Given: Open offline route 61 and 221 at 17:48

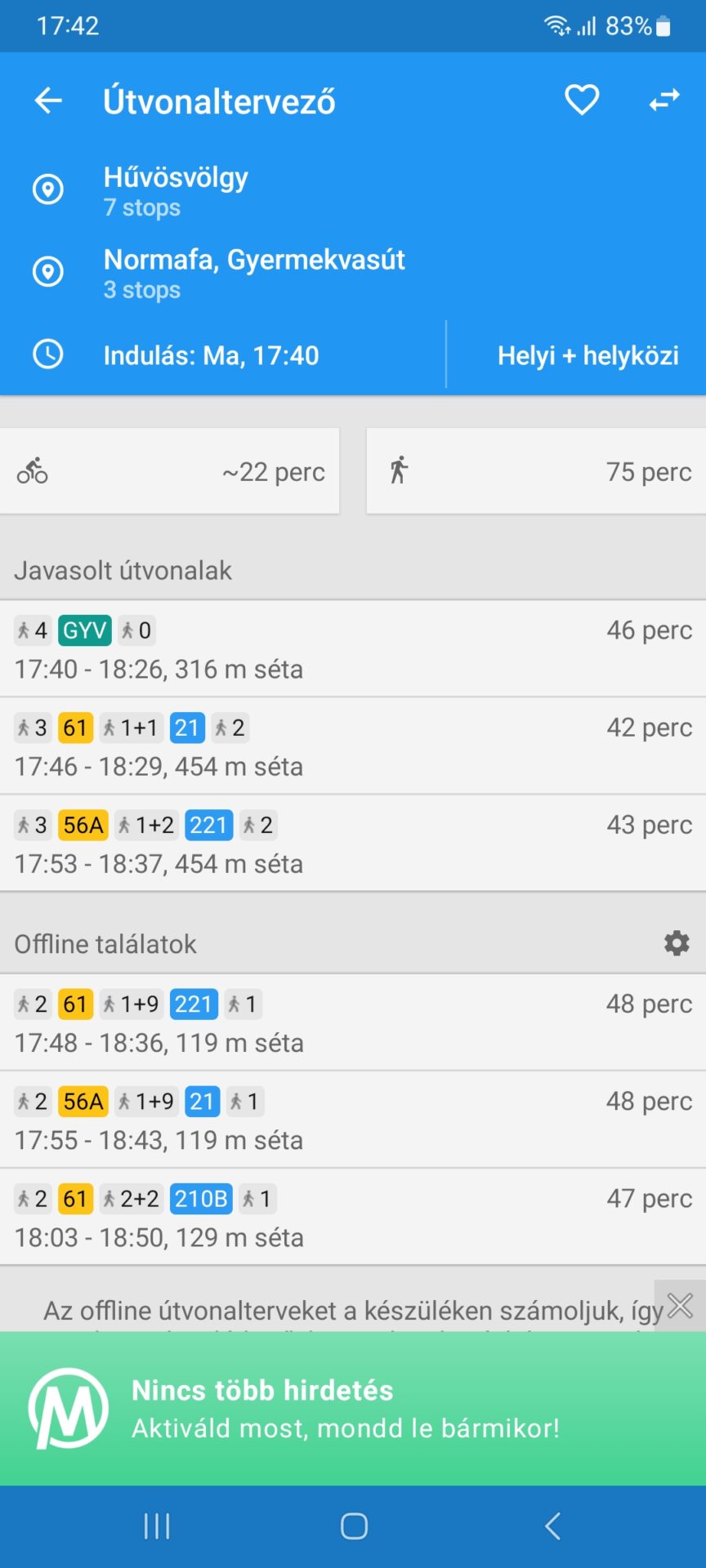Looking at the screenshot, I should [353, 1022].
